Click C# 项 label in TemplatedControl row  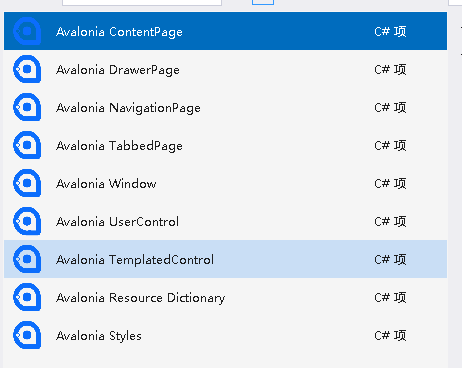(390, 260)
